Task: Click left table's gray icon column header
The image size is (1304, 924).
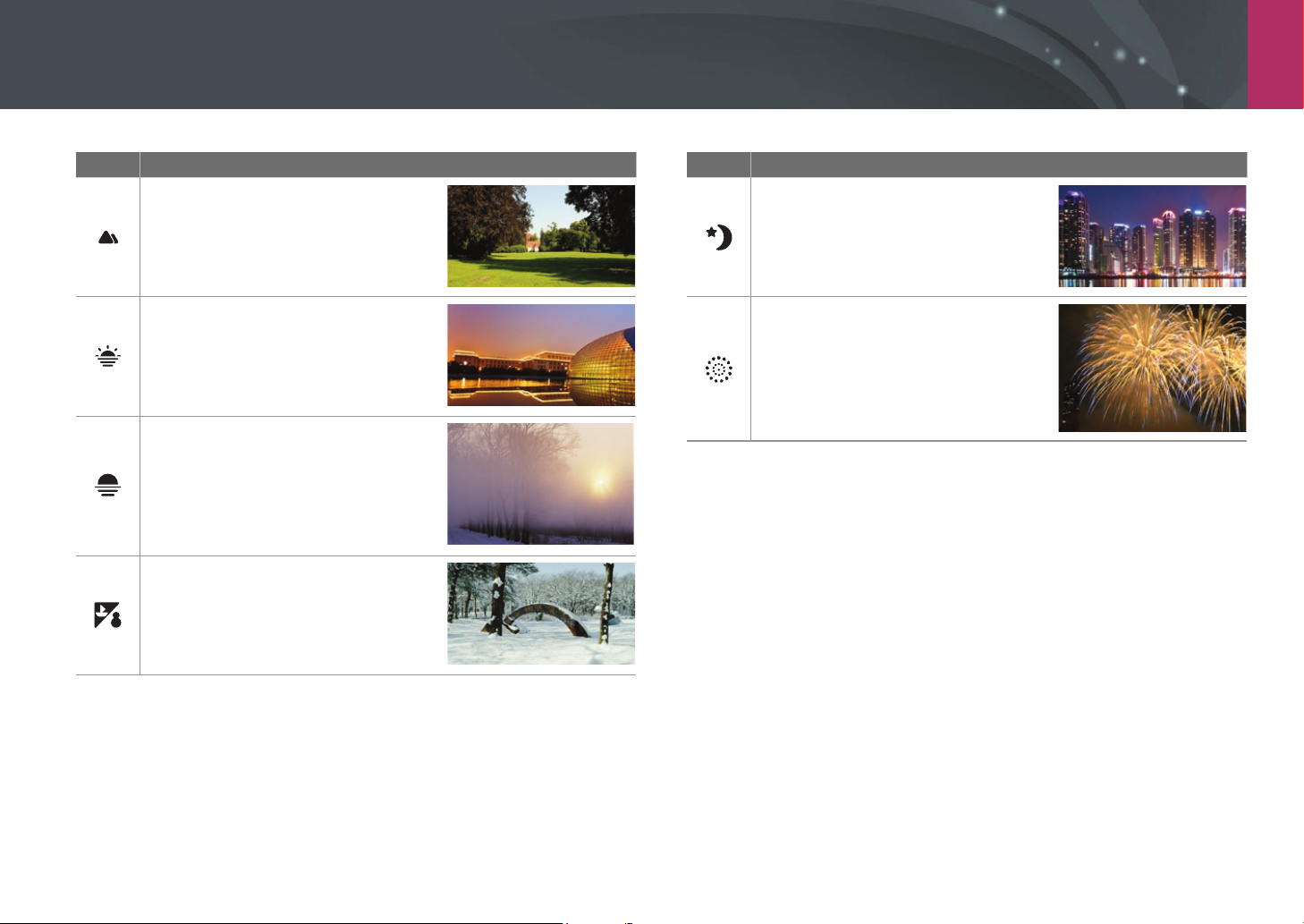Action: point(107,165)
